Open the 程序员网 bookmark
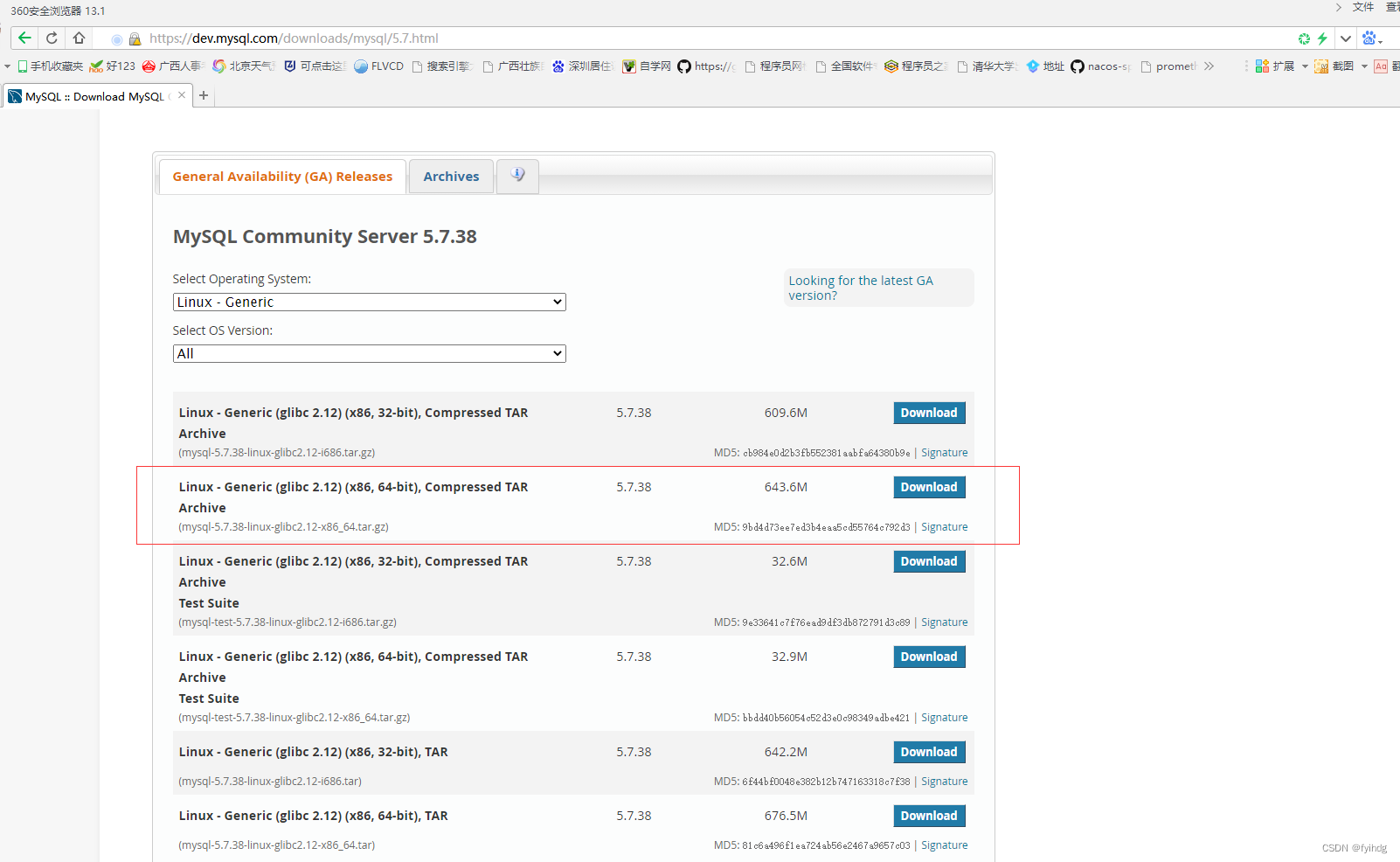The height and width of the screenshot is (862, 1400). [775, 66]
